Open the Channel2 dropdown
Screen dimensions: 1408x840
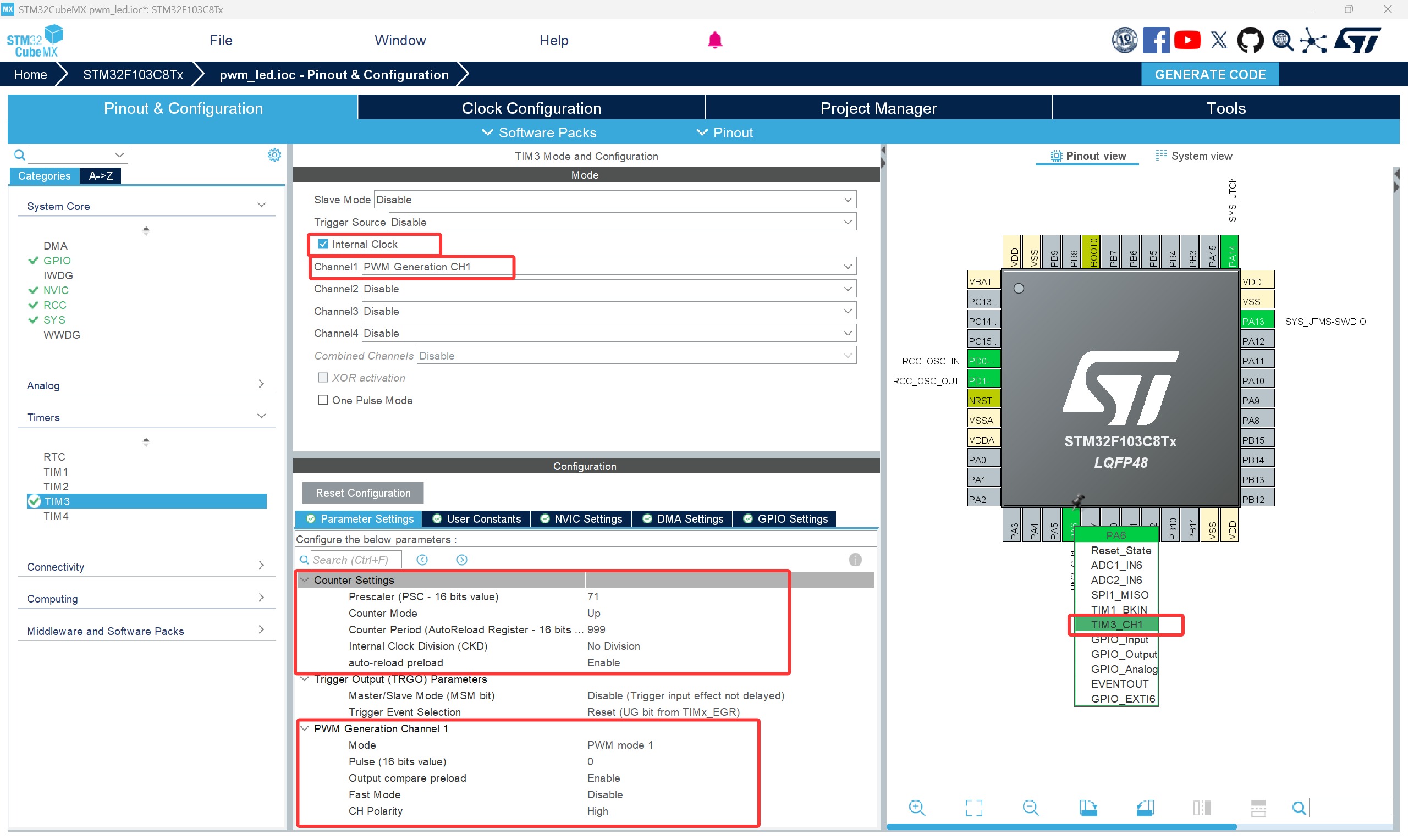(x=609, y=289)
